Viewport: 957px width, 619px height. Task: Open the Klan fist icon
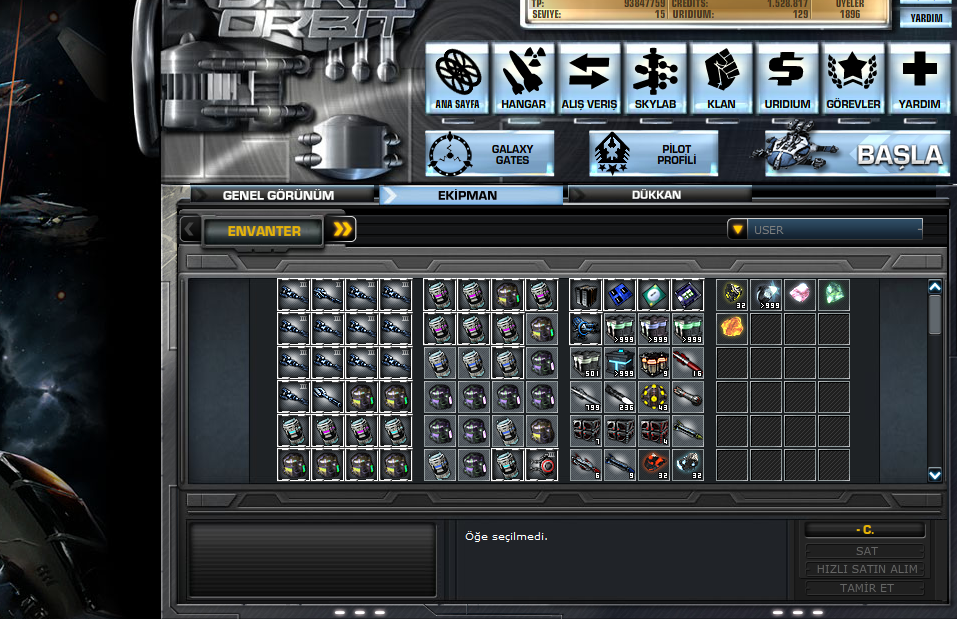(721, 78)
